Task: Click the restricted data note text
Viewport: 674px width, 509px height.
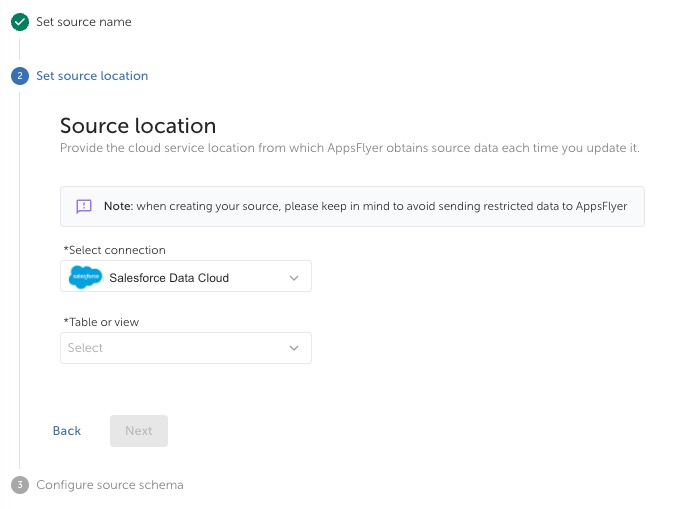Action: 365,206
